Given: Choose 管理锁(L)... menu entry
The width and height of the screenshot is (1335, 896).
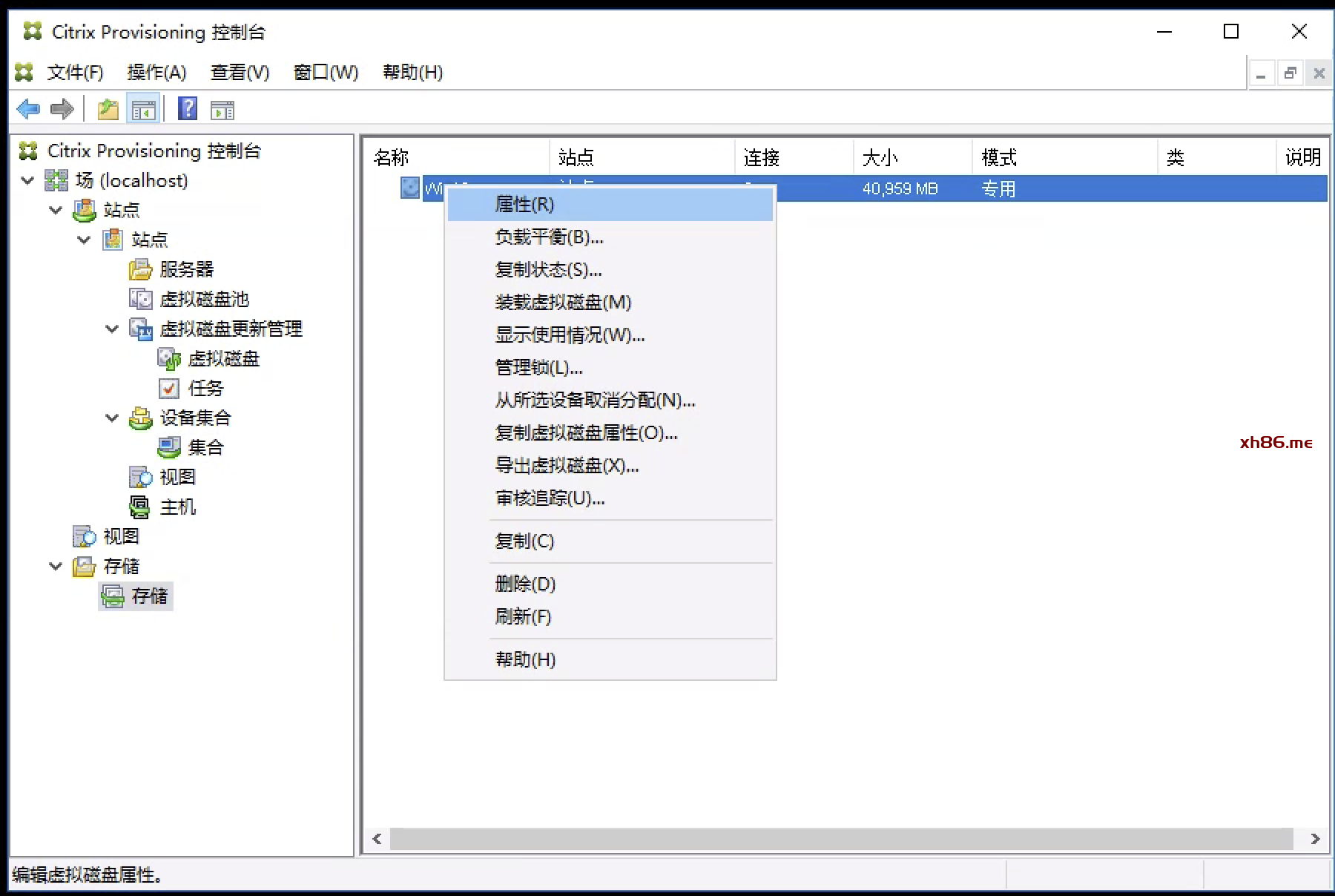Looking at the screenshot, I should coord(610,367).
